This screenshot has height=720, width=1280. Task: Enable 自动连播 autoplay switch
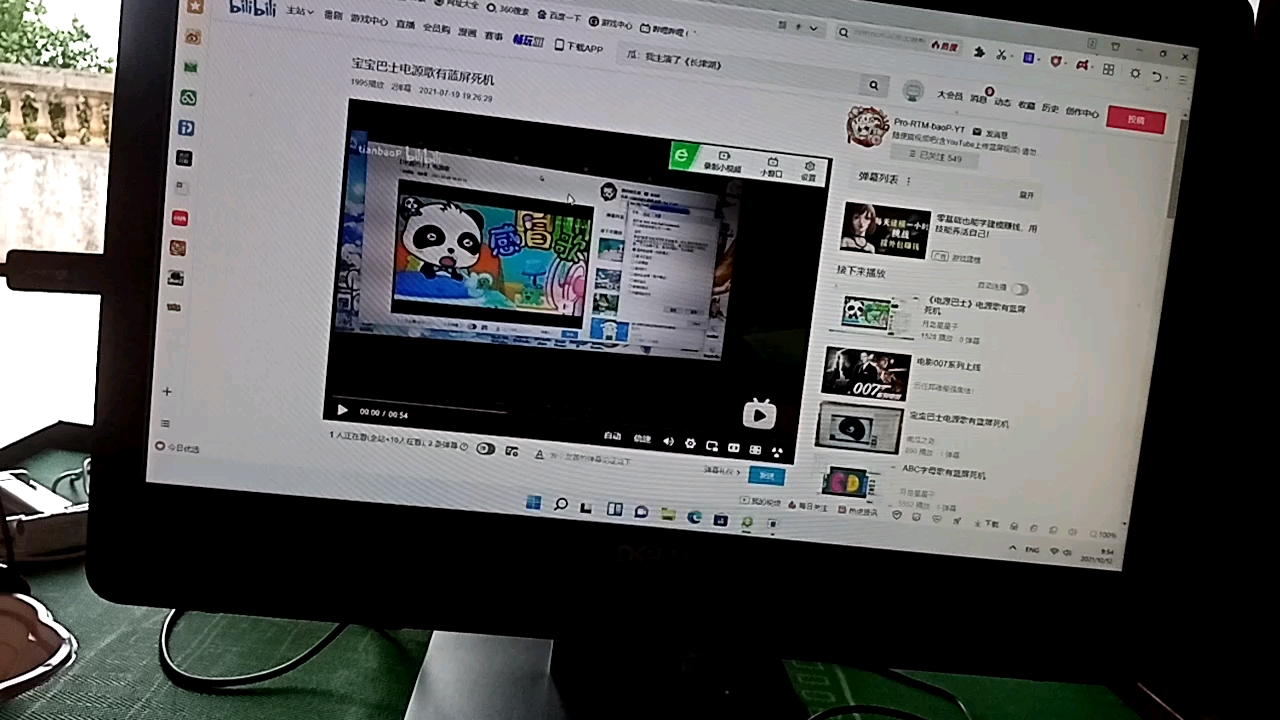point(1019,287)
